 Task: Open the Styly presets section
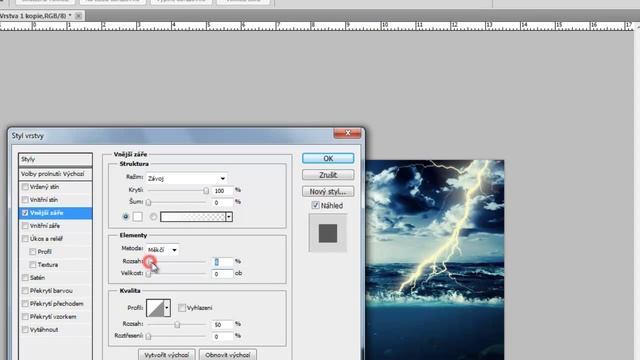click(x=55, y=159)
